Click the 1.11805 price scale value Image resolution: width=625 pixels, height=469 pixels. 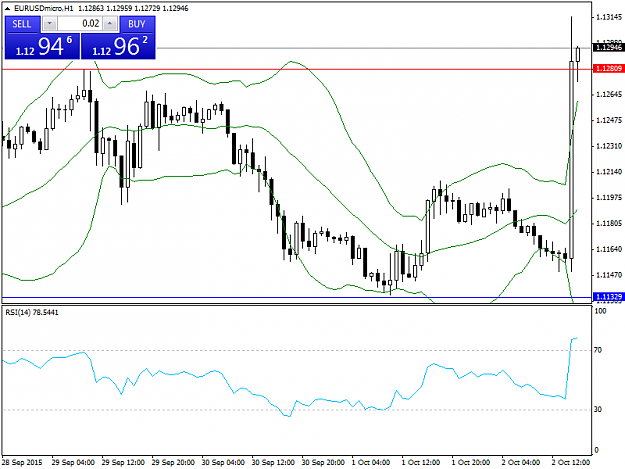pyautogui.click(x=609, y=223)
